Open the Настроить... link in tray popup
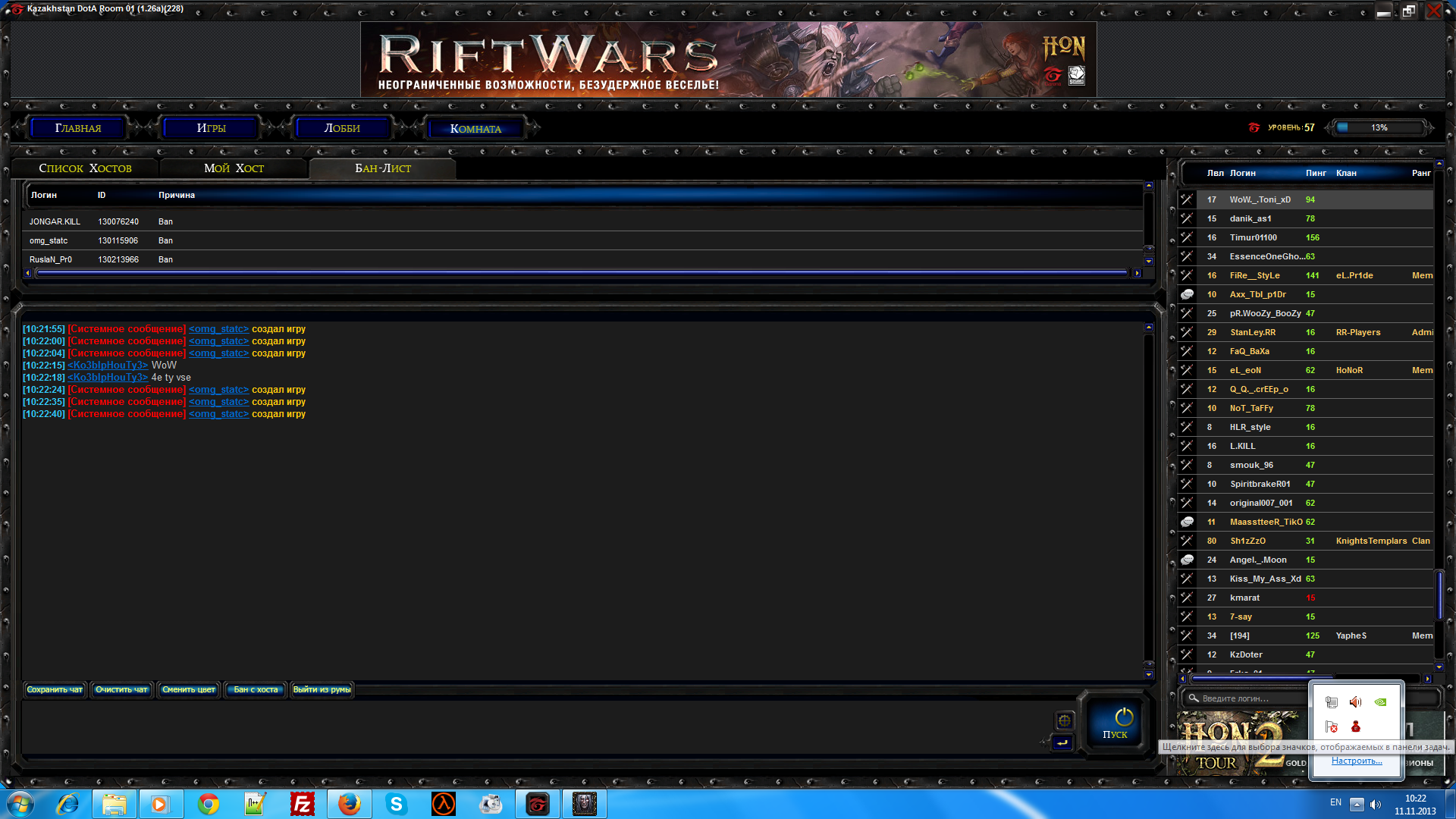Viewport: 1456px width, 819px height. [1357, 761]
